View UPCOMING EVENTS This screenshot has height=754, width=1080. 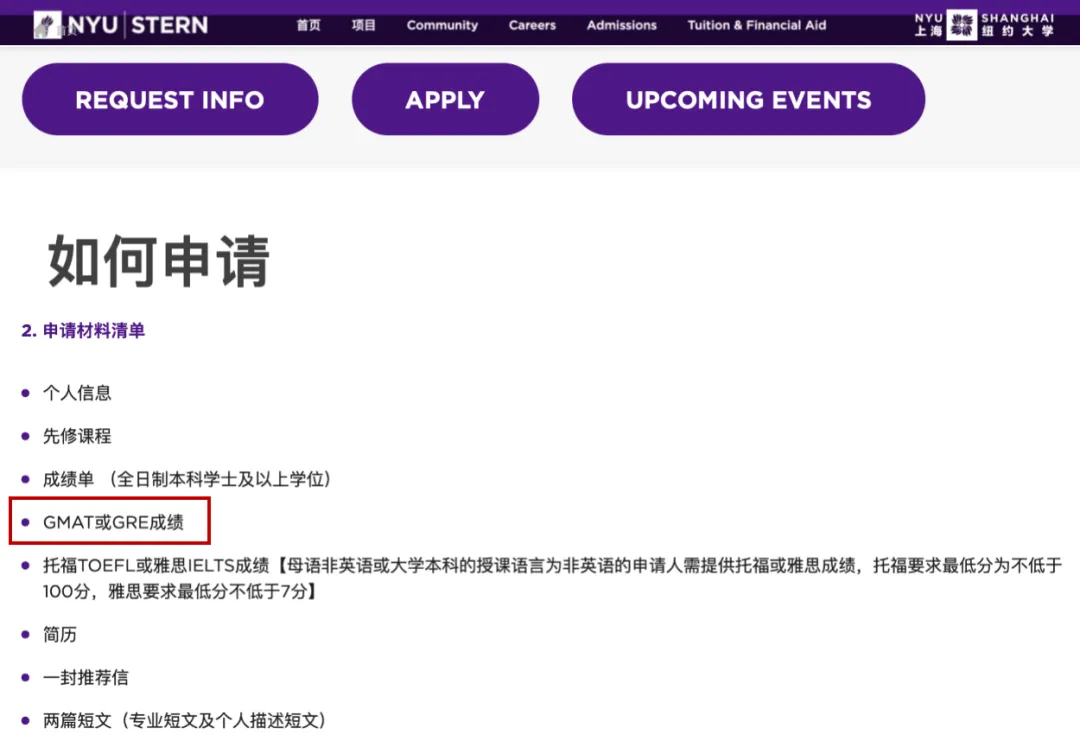748,100
